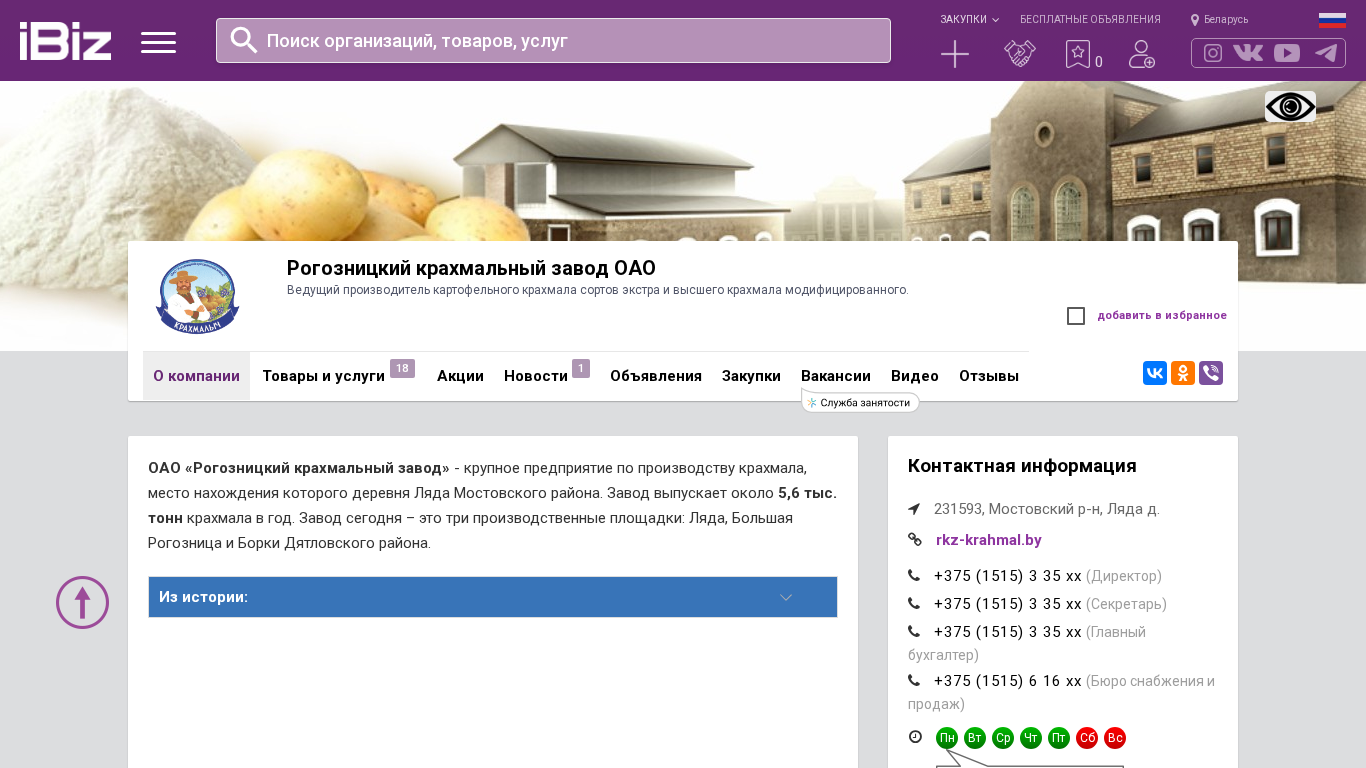
Task: Switch to the Акции tab
Action: (460, 376)
